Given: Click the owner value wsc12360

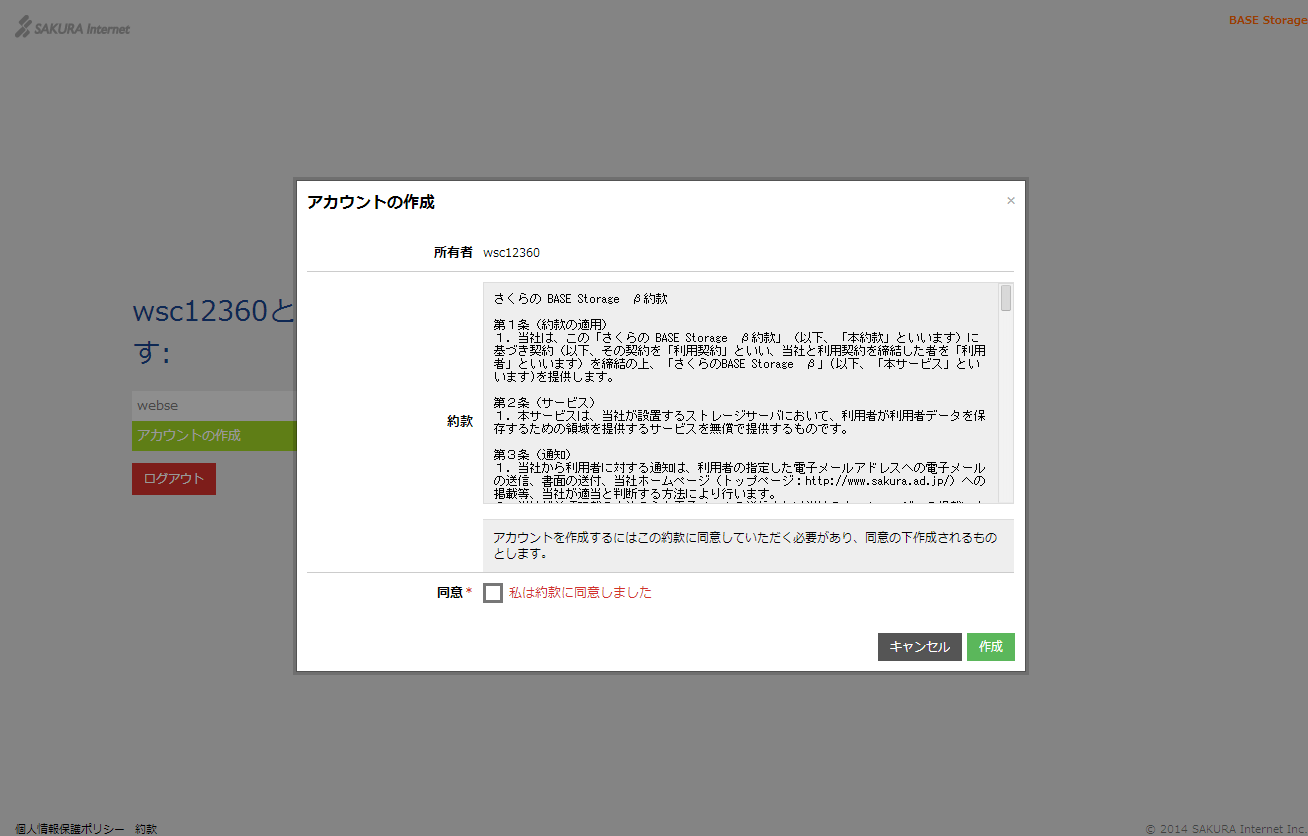Looking at the screenshot, I should click(x=511, y=253).
